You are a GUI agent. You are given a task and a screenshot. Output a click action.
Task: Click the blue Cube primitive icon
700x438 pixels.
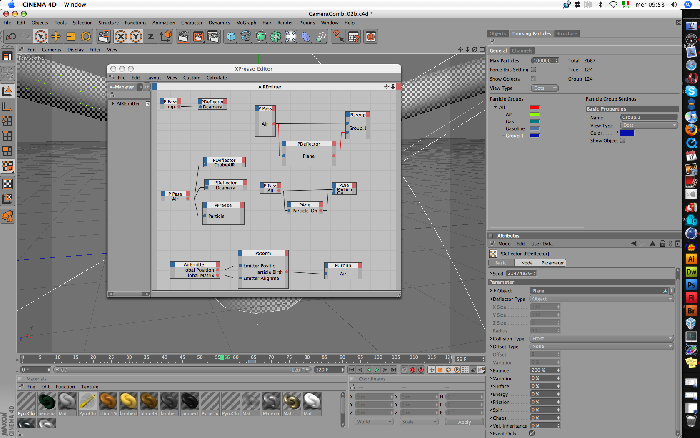(231, 36)
